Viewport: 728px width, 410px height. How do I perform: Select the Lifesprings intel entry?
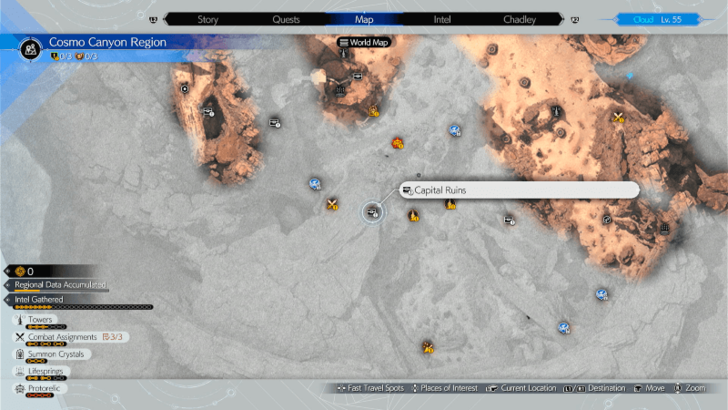[45, 371]
